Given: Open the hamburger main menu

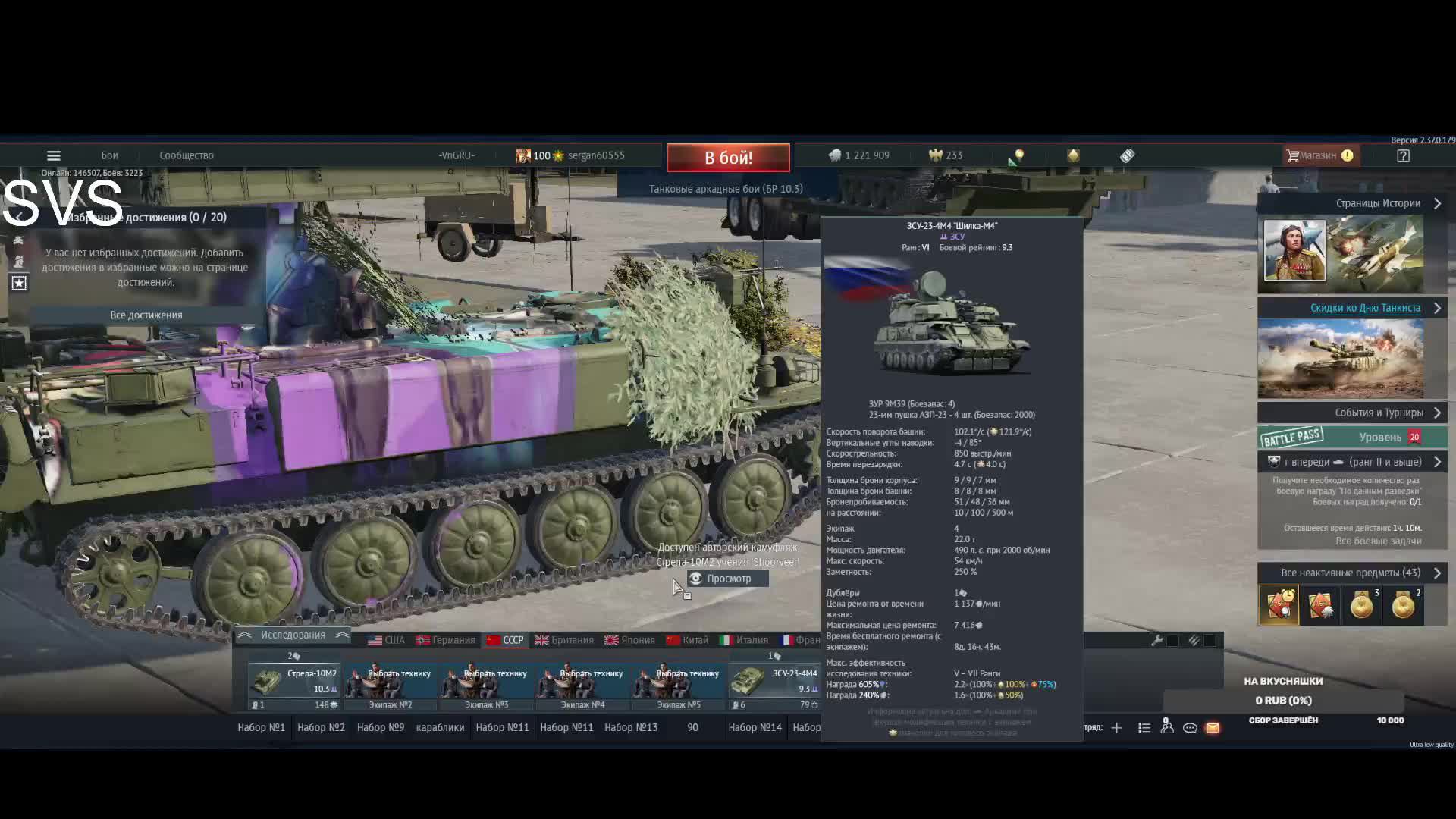Looking at the screenshot, I should [x=53, y=155].
